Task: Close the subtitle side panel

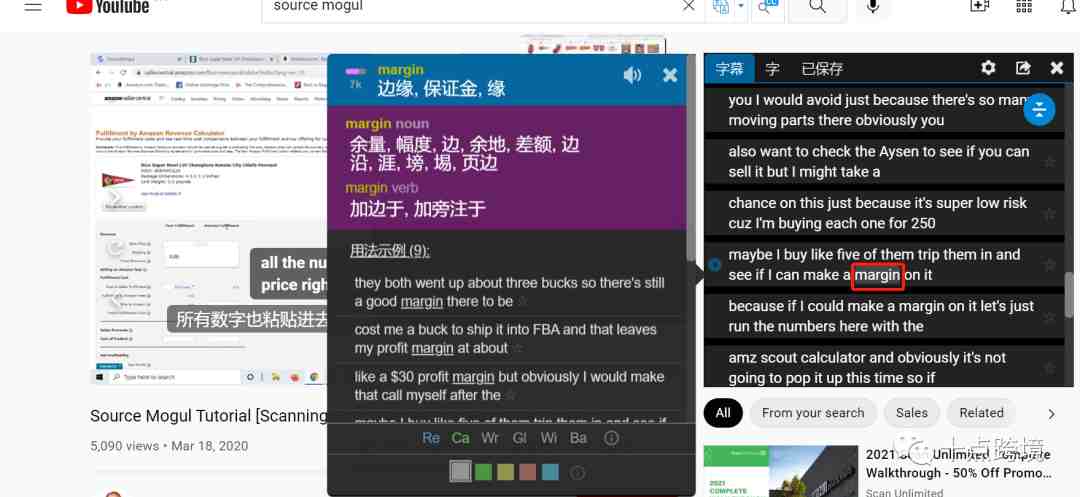Action: tap(1057, 67)
